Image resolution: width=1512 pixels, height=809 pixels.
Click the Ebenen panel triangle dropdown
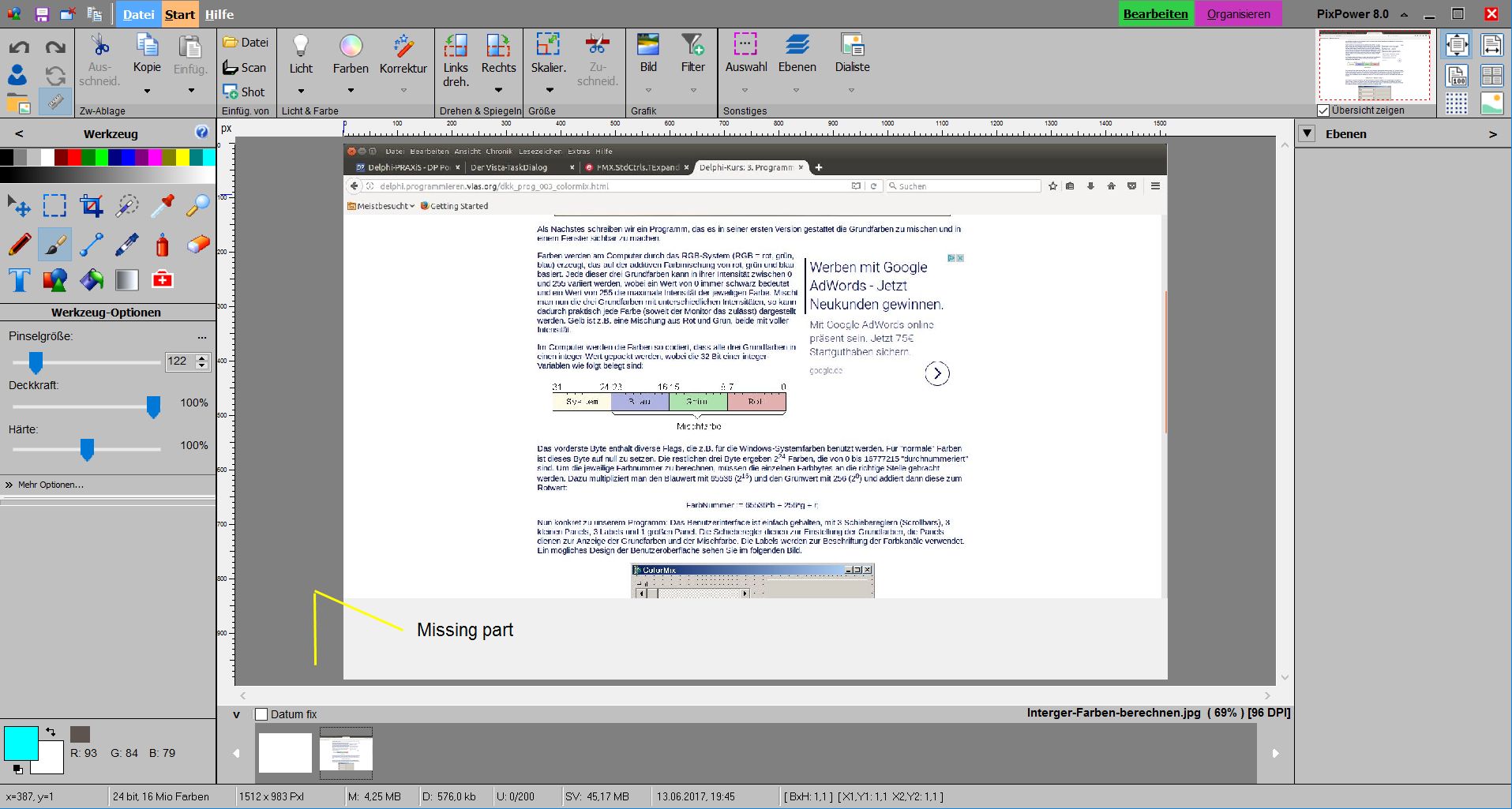coord(1308,133)
